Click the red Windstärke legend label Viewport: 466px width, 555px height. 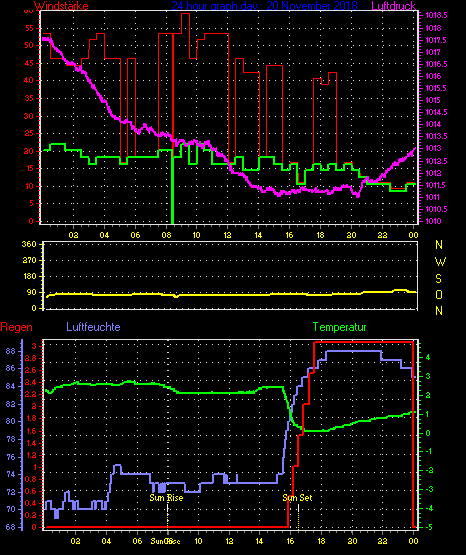(x=61, y=6)
